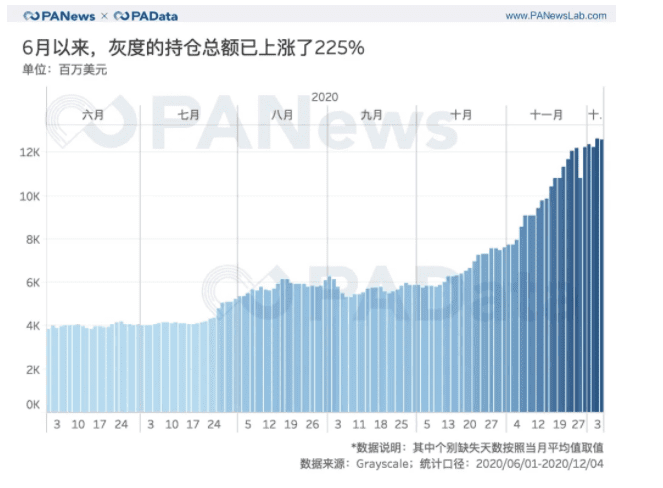Image resolution: width=663 pixels, height=488 pixels.
Task: Click the x-axis tick 5 under 八月
Action: point(248,424)
